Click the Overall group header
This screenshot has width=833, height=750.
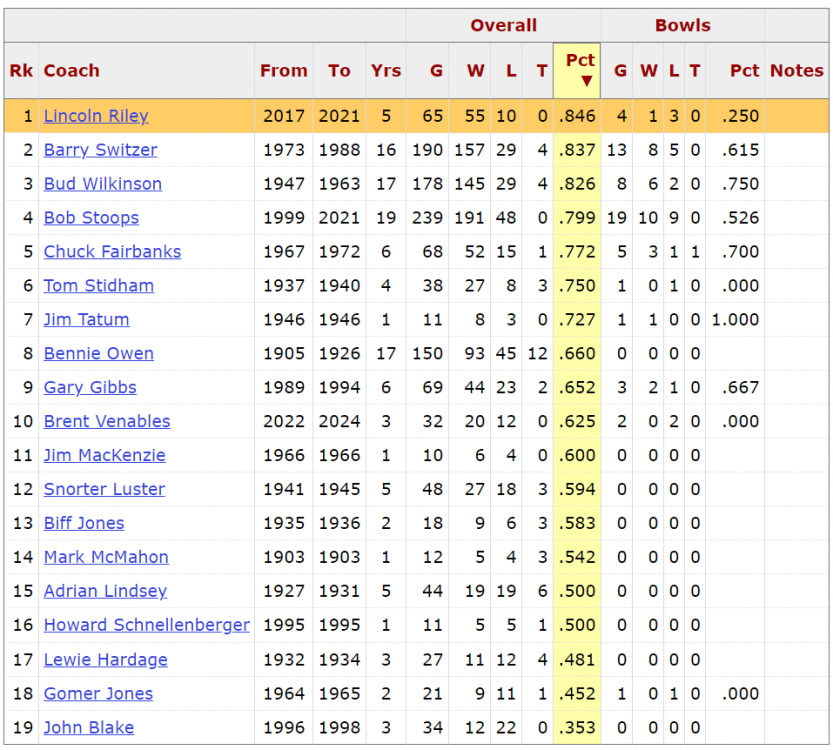tap(503, 26)
